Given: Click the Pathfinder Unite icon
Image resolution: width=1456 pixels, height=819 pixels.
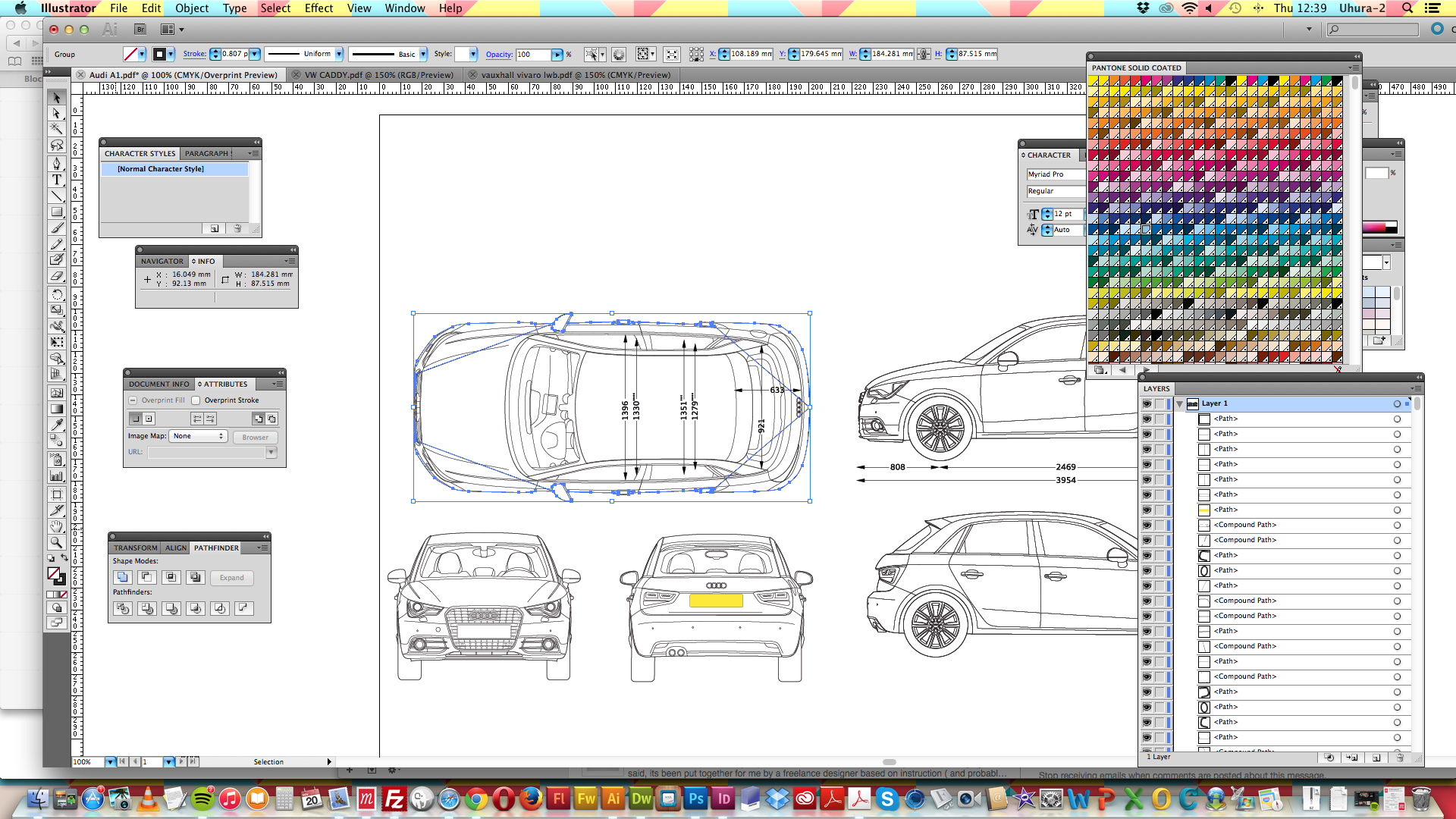Looking at the screenshot, I should coord(123,576).
